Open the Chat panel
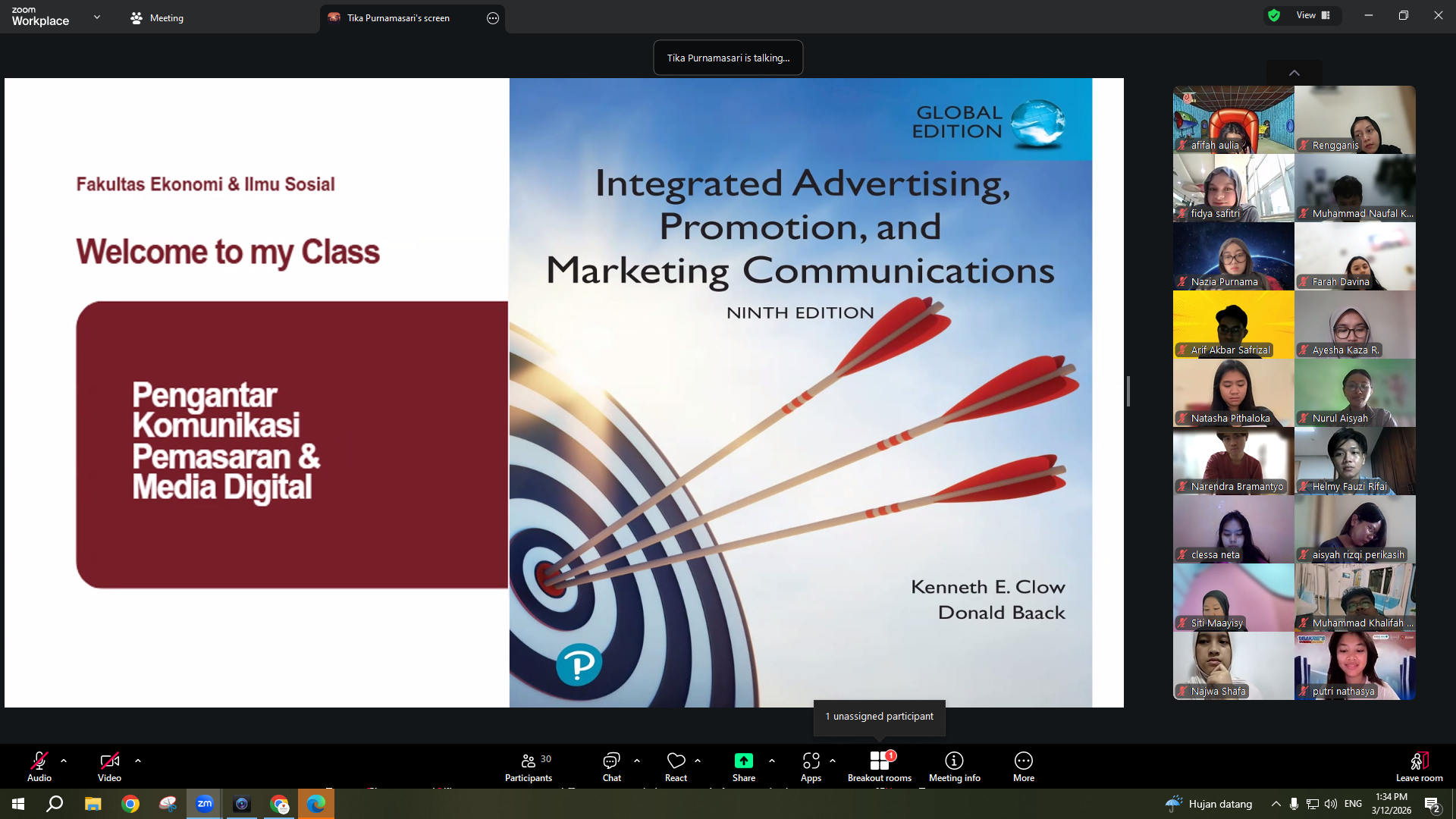This screenshot has height=819, width=1456. (611, 766)
